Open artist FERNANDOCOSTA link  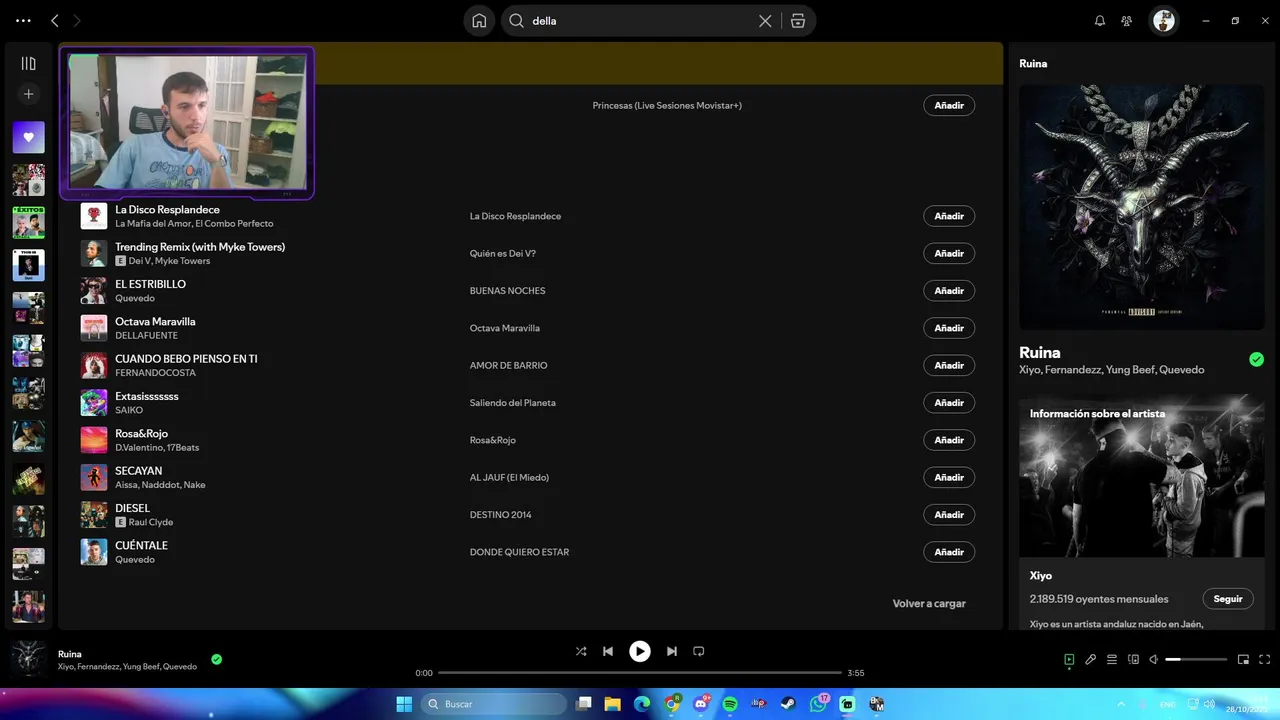tap(155, 373)
